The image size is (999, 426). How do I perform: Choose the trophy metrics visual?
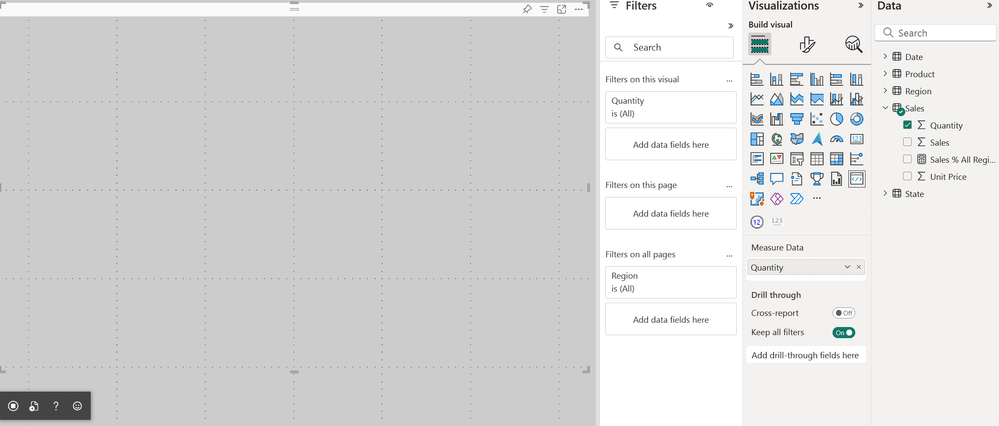click(817, 179)
